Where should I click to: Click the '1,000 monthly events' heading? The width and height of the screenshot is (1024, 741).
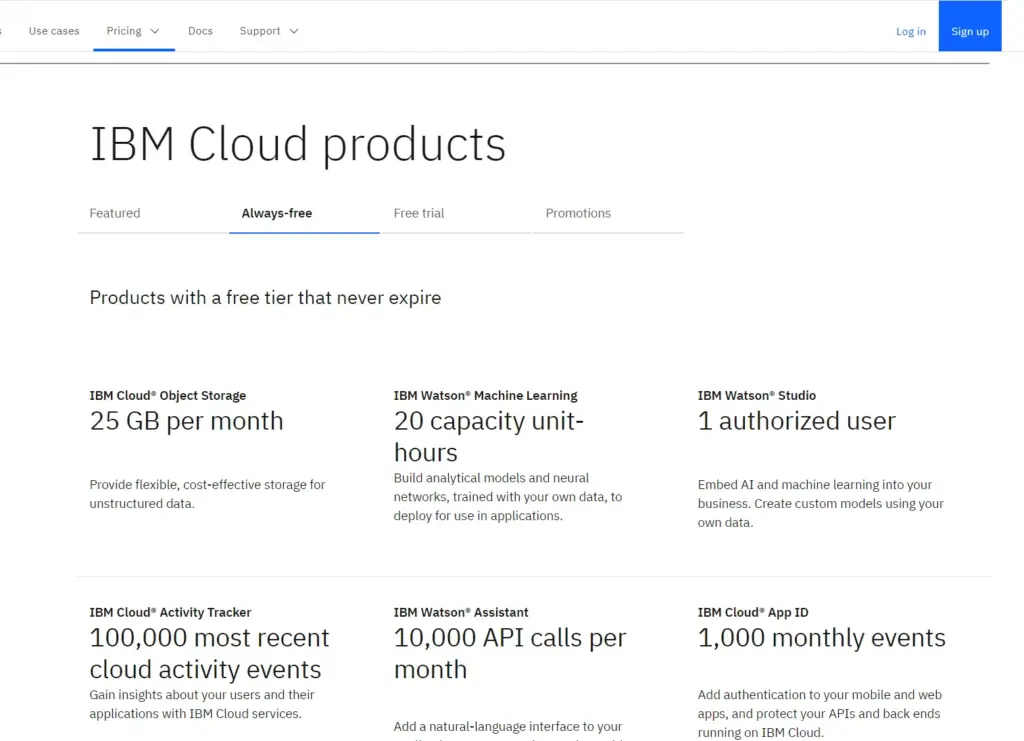(822, 638)
